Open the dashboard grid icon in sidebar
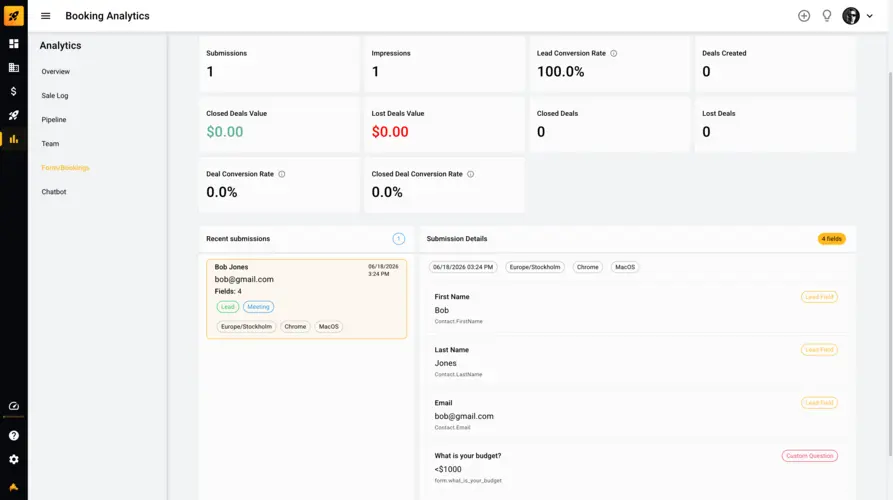This screenshot has height=500, width=893. coord(14,44)
